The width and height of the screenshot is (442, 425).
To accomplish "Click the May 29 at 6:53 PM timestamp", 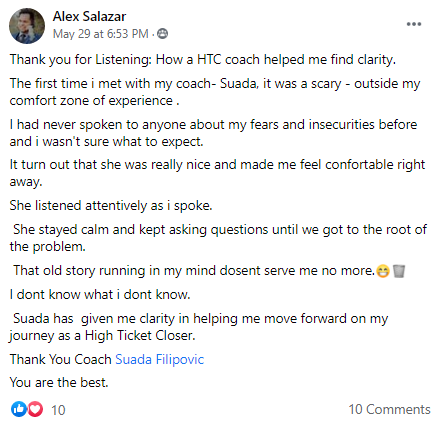I will 100,34.
